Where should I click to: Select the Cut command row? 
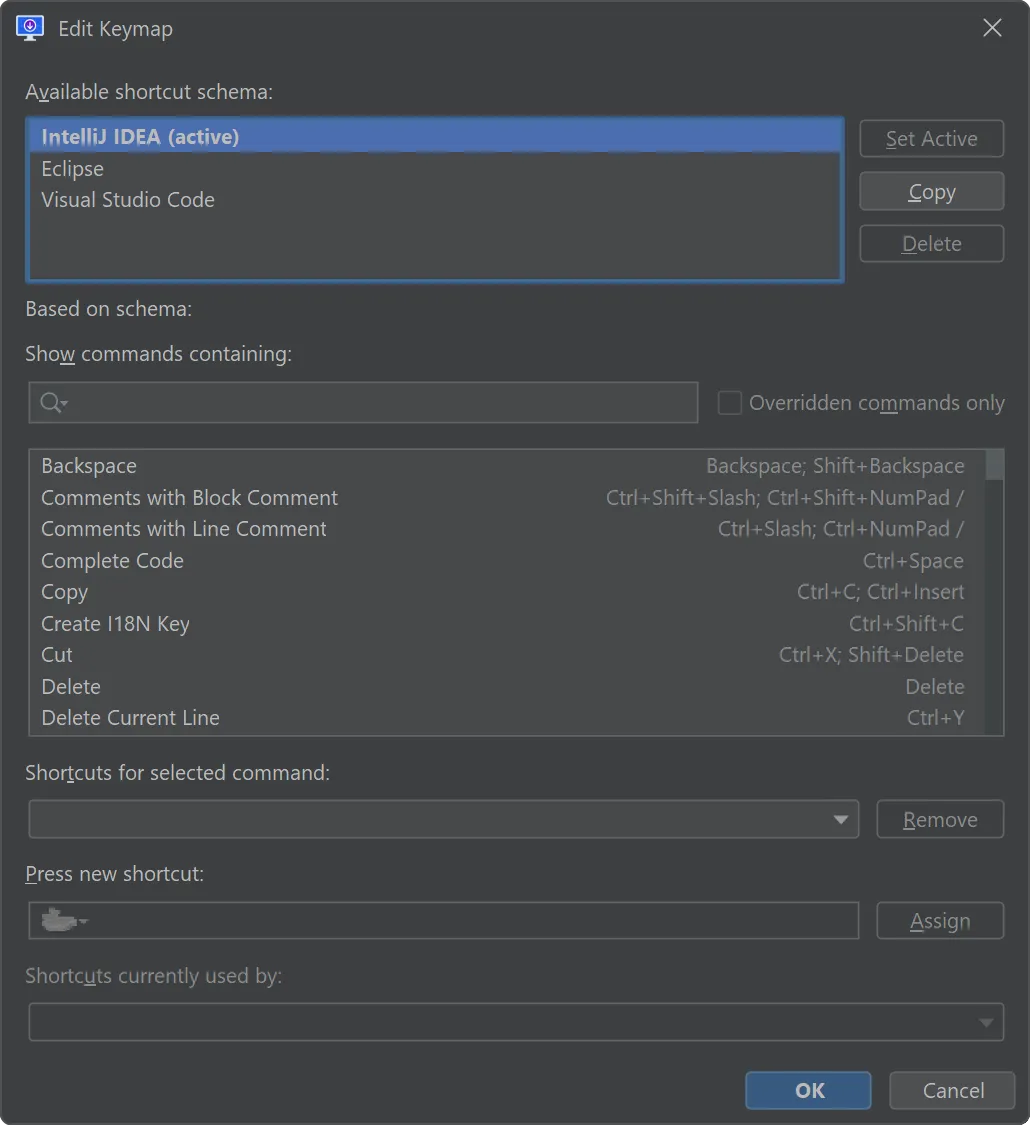507,654
